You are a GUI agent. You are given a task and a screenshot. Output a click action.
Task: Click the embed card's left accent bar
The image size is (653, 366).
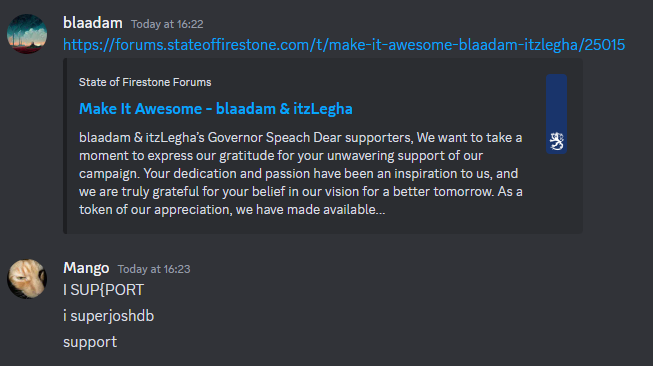(x=65, y=146)
